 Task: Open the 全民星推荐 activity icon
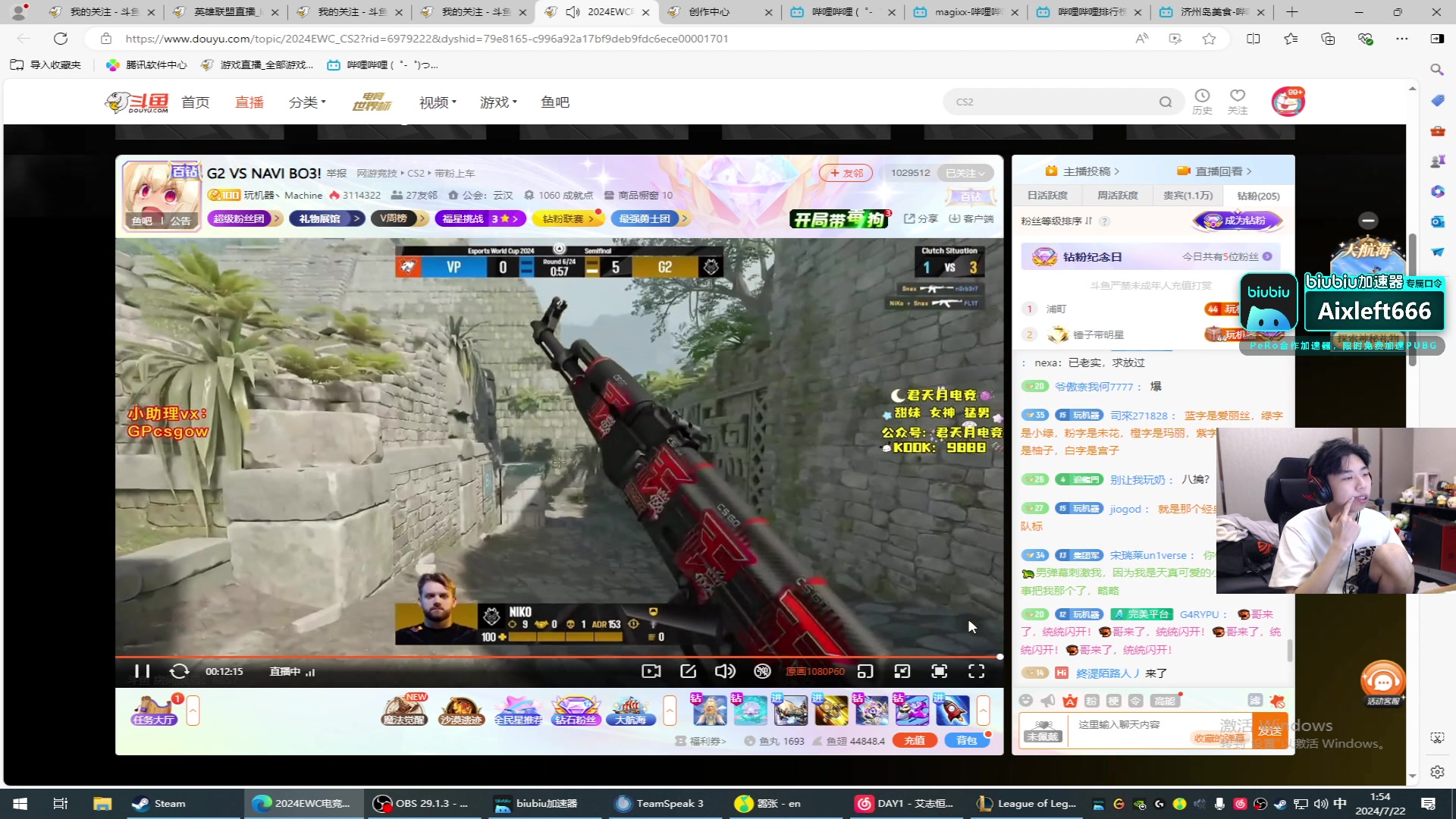(519, 711)
